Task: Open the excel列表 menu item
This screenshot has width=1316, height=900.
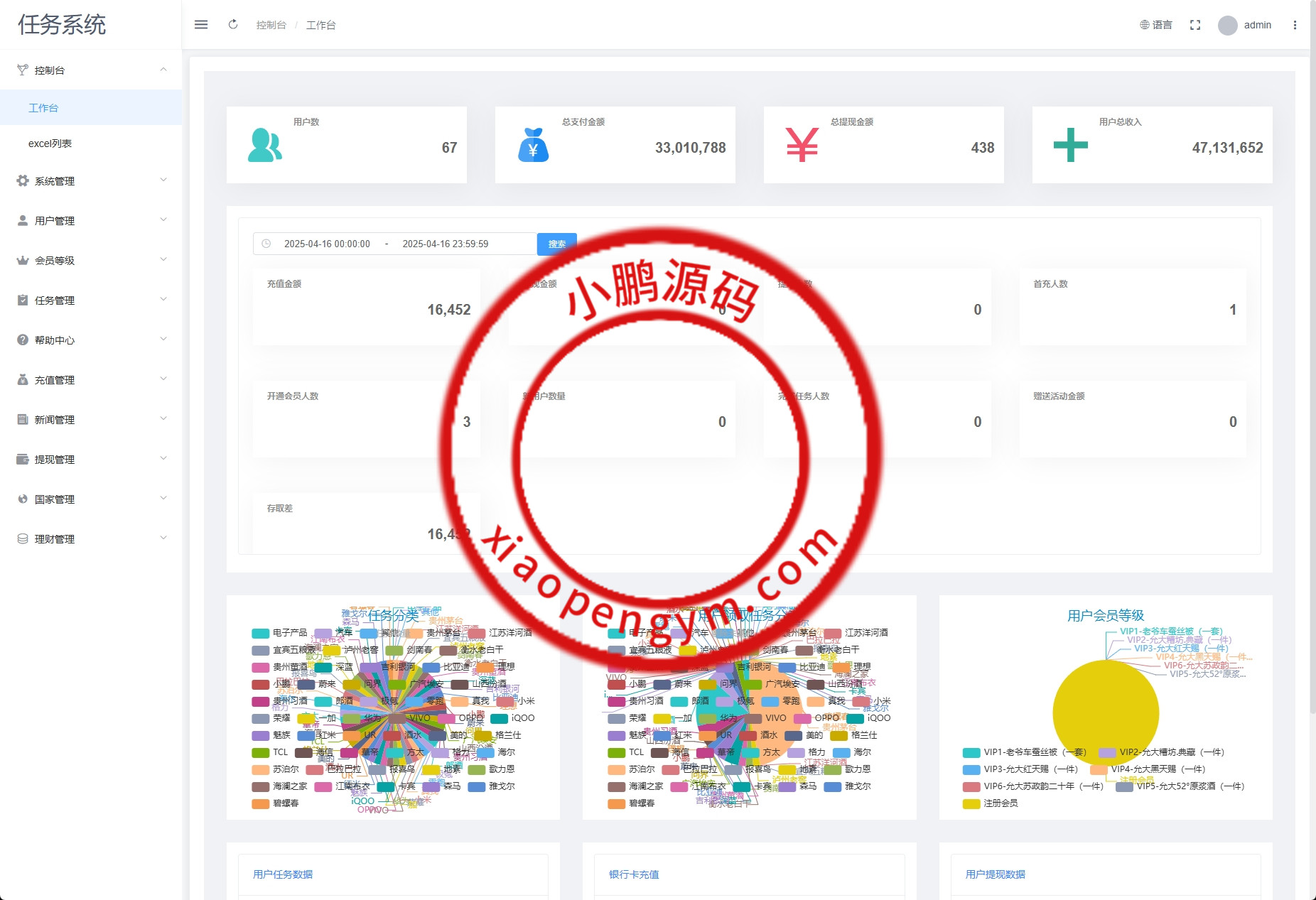Action: 50,143
